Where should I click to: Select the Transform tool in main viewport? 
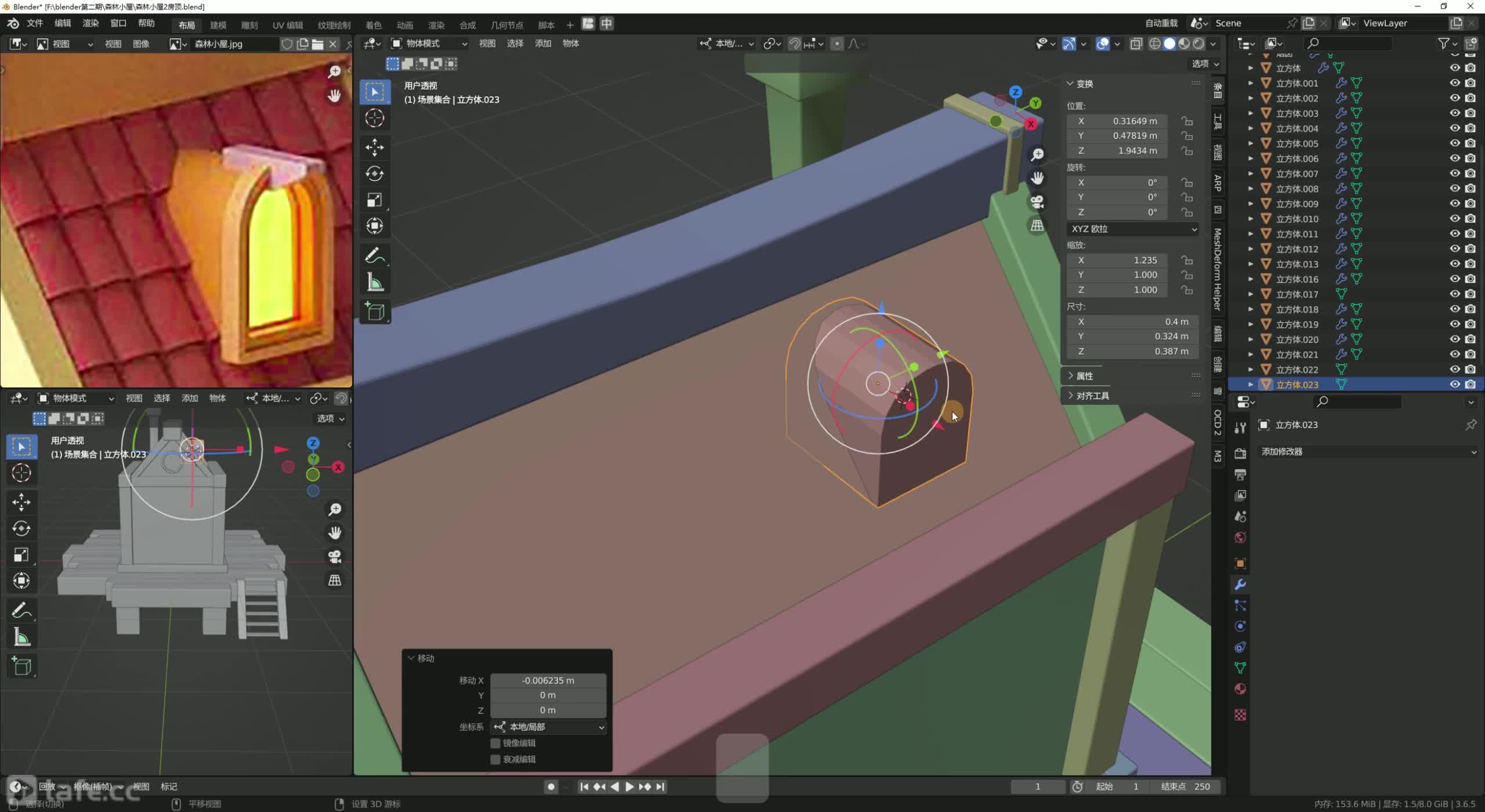tap(375, 226)
